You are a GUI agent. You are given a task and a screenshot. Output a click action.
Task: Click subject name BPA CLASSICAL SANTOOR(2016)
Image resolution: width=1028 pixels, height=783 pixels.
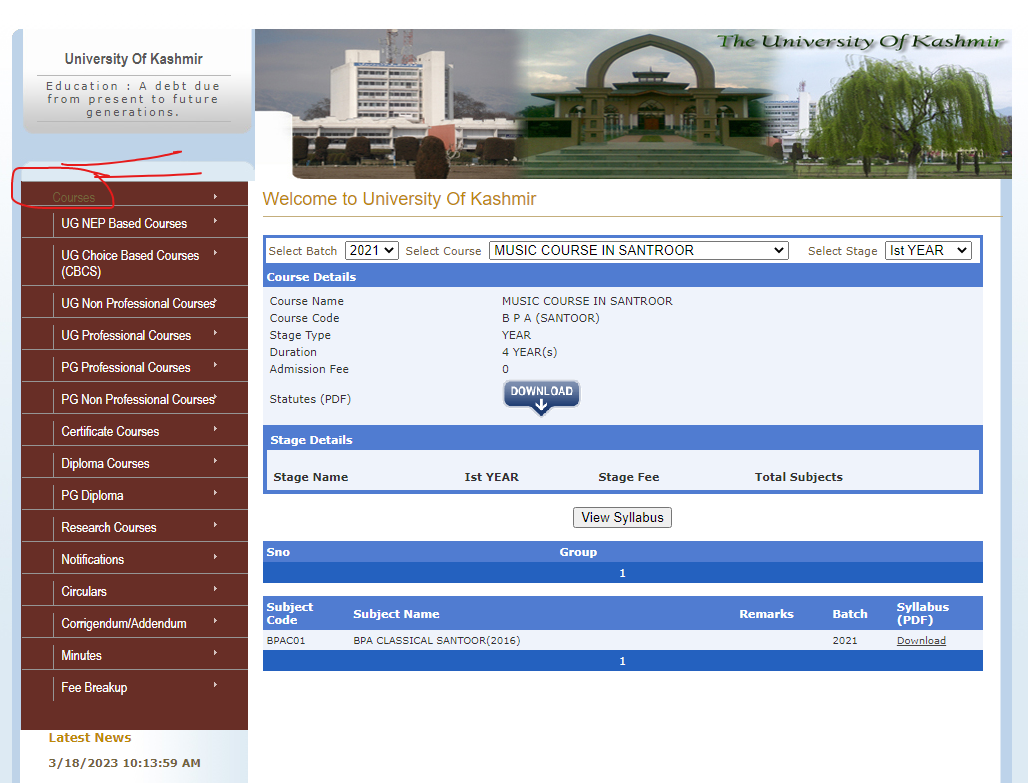(437, 641)
